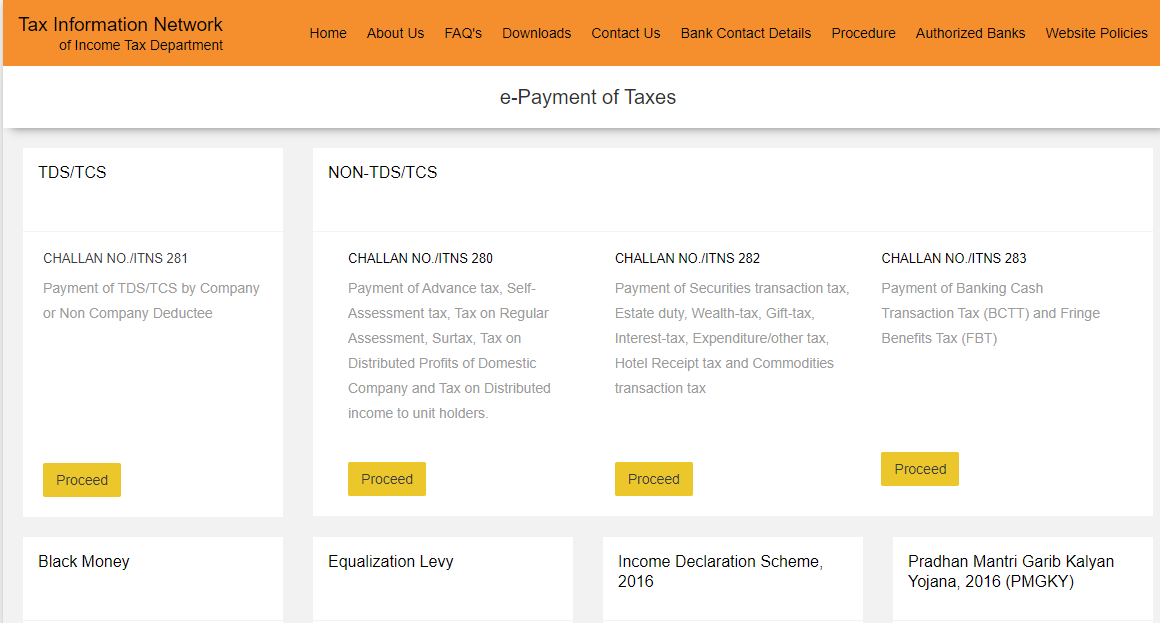Select the 'CHALLAN NO./ITNS 281' title
Image resolution: width=1160 pixels, height=623 pixels.
tap(115, 258)
